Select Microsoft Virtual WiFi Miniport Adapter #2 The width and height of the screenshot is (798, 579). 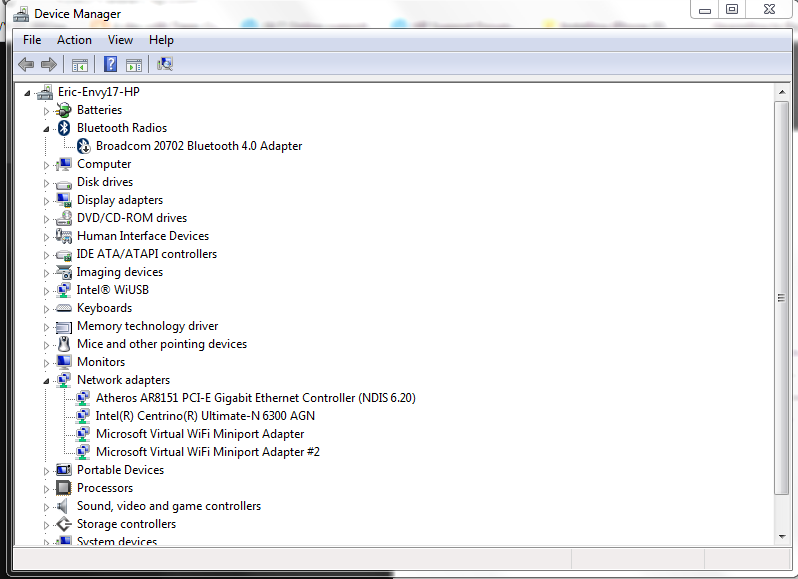tap(208, 452)
